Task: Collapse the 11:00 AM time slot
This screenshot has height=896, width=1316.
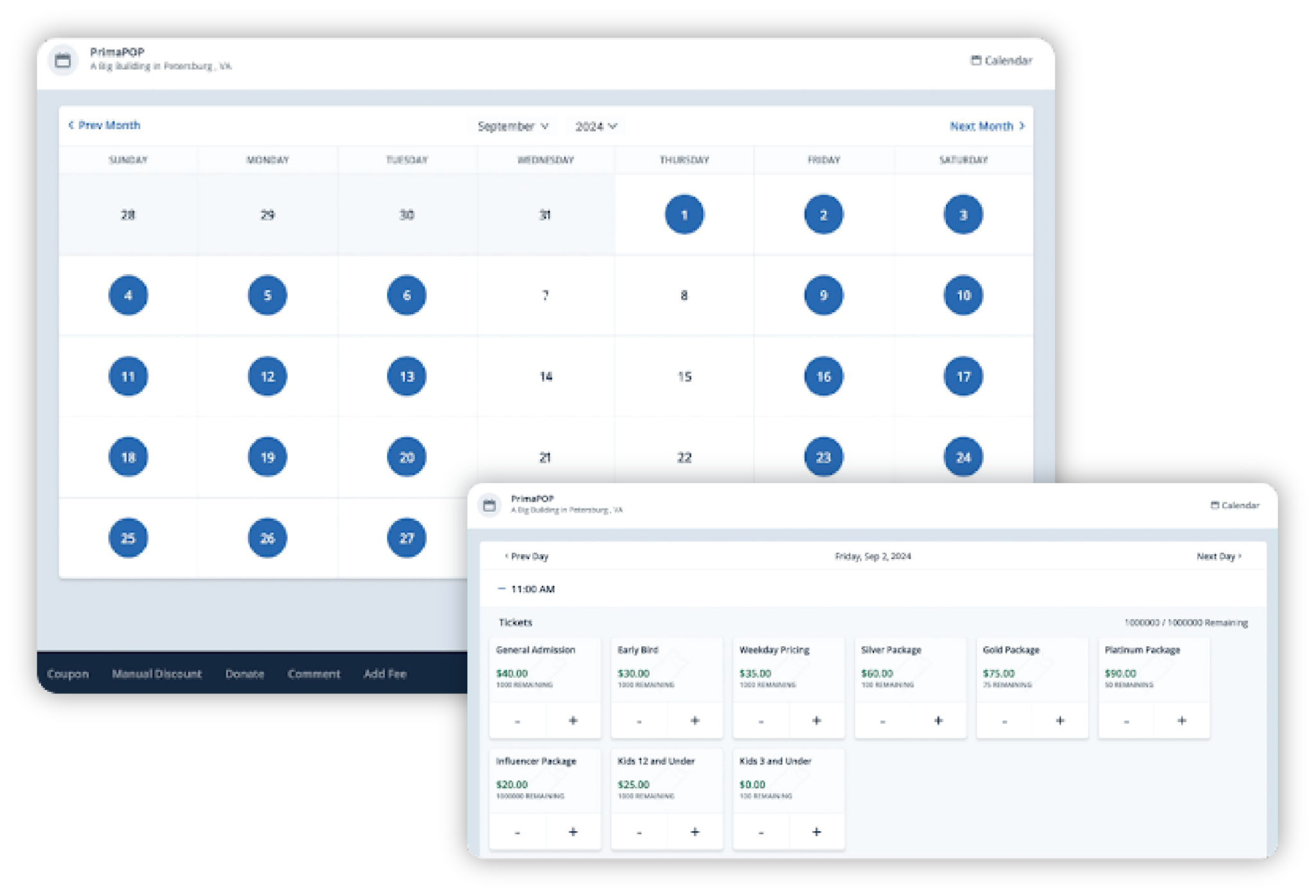Action: (x=502, y=588)
